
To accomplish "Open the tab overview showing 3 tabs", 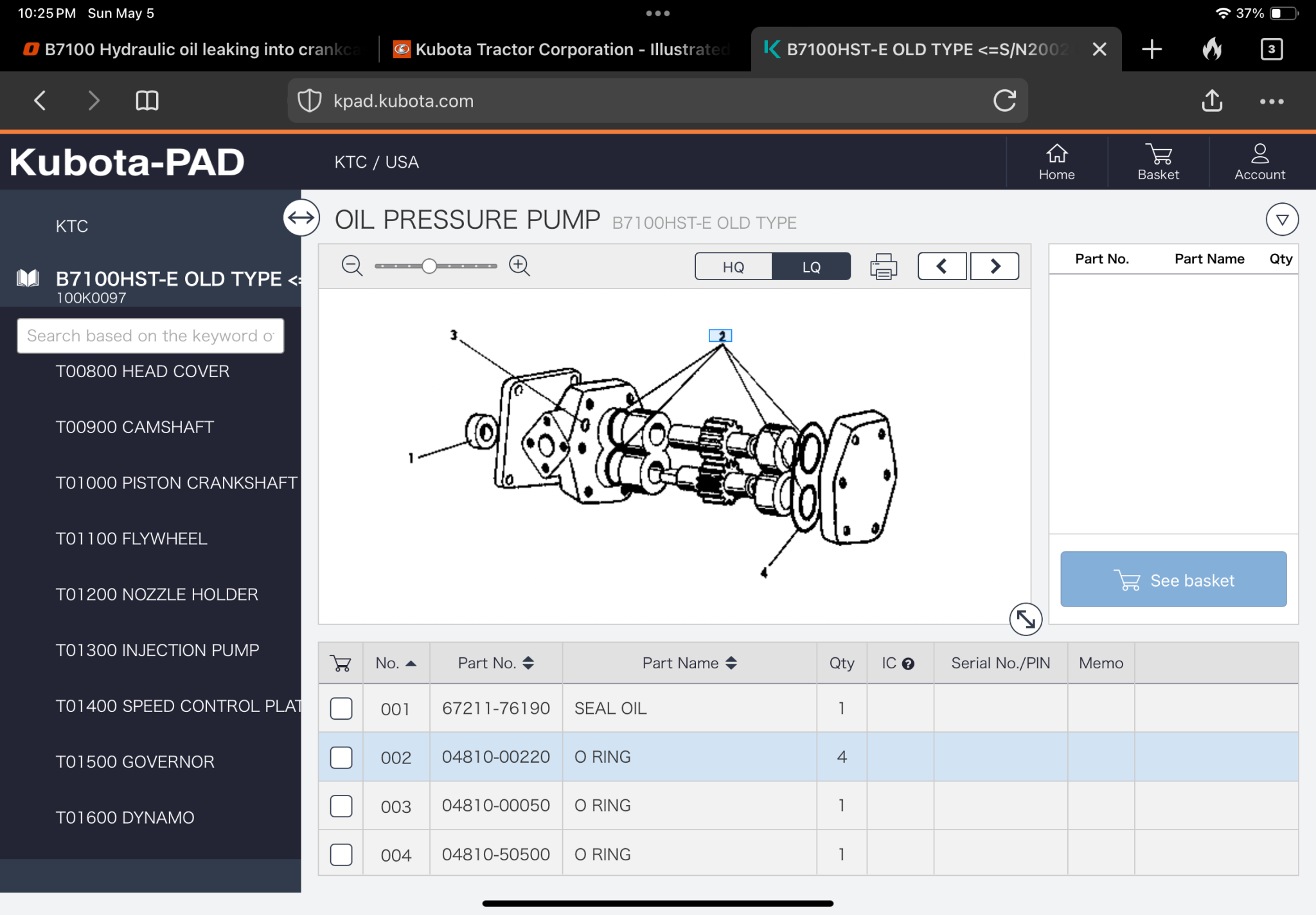I will [x=1272, y=49].
